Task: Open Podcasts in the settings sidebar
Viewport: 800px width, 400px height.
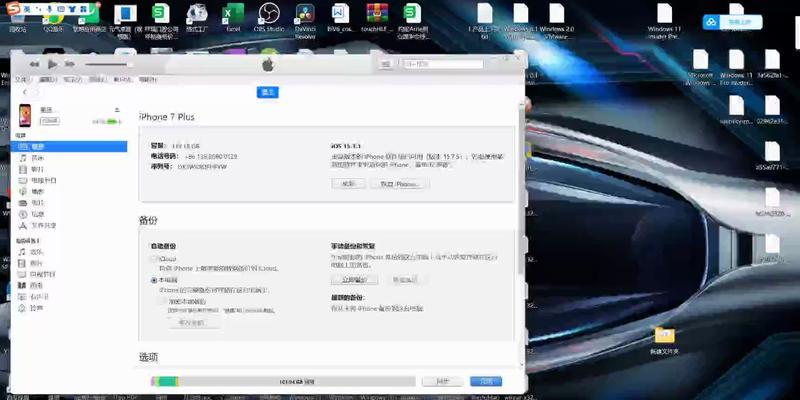Action: (37, 192)
